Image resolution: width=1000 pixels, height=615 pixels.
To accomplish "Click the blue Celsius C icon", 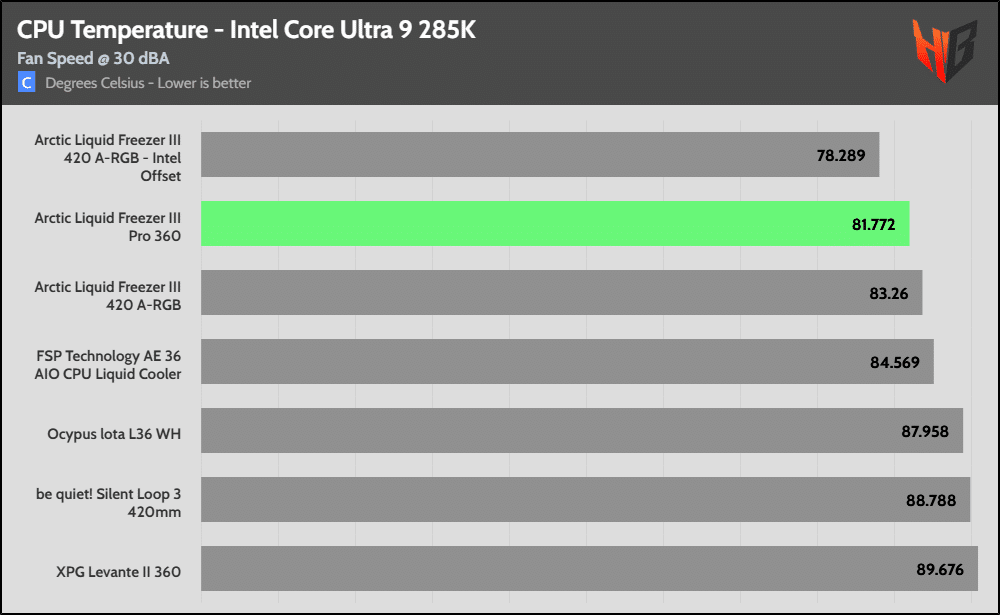I will click(27, 83).
